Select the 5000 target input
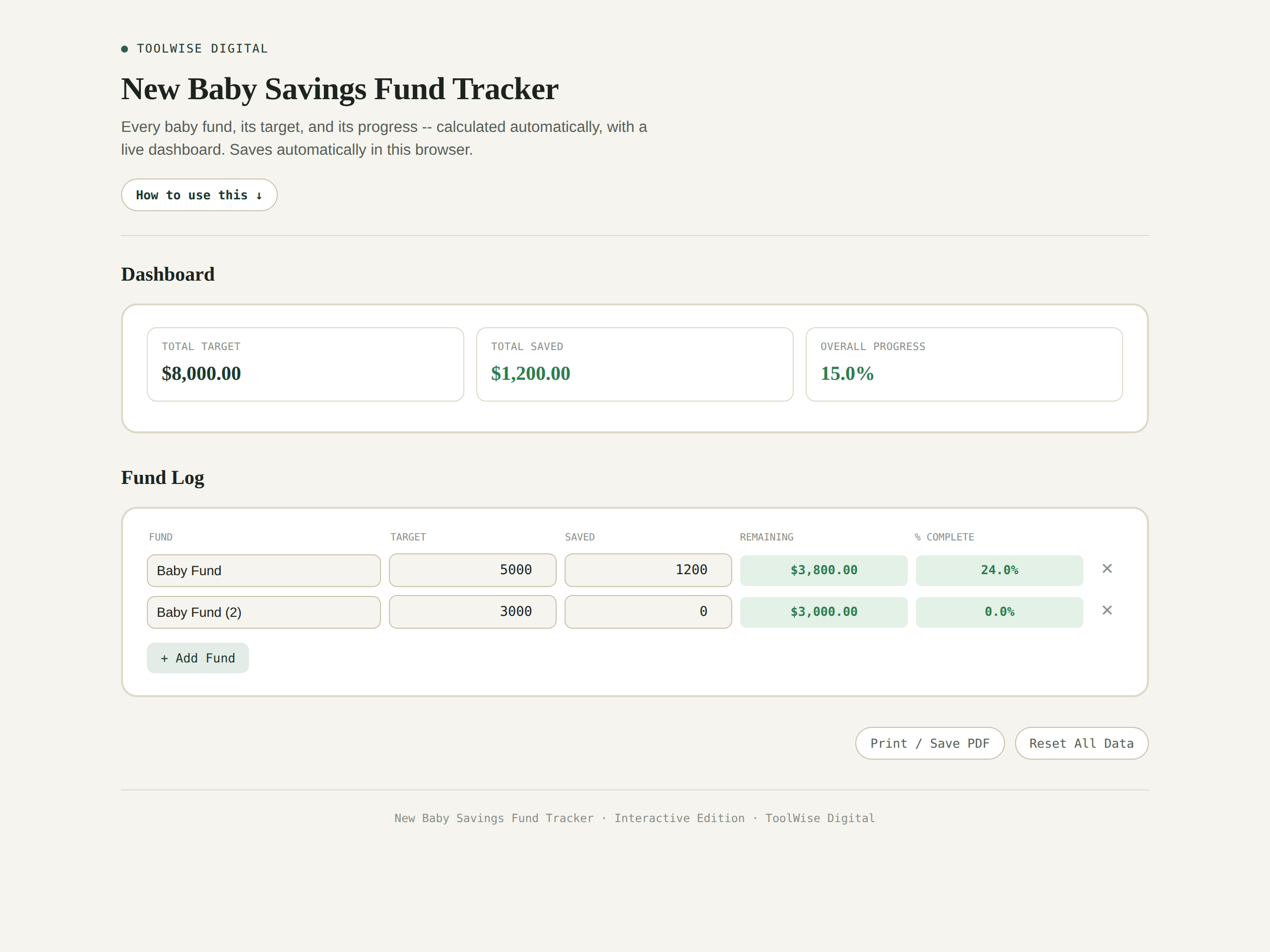The width and height of the screenshot is (1270, 952). (x=472, y=570)
